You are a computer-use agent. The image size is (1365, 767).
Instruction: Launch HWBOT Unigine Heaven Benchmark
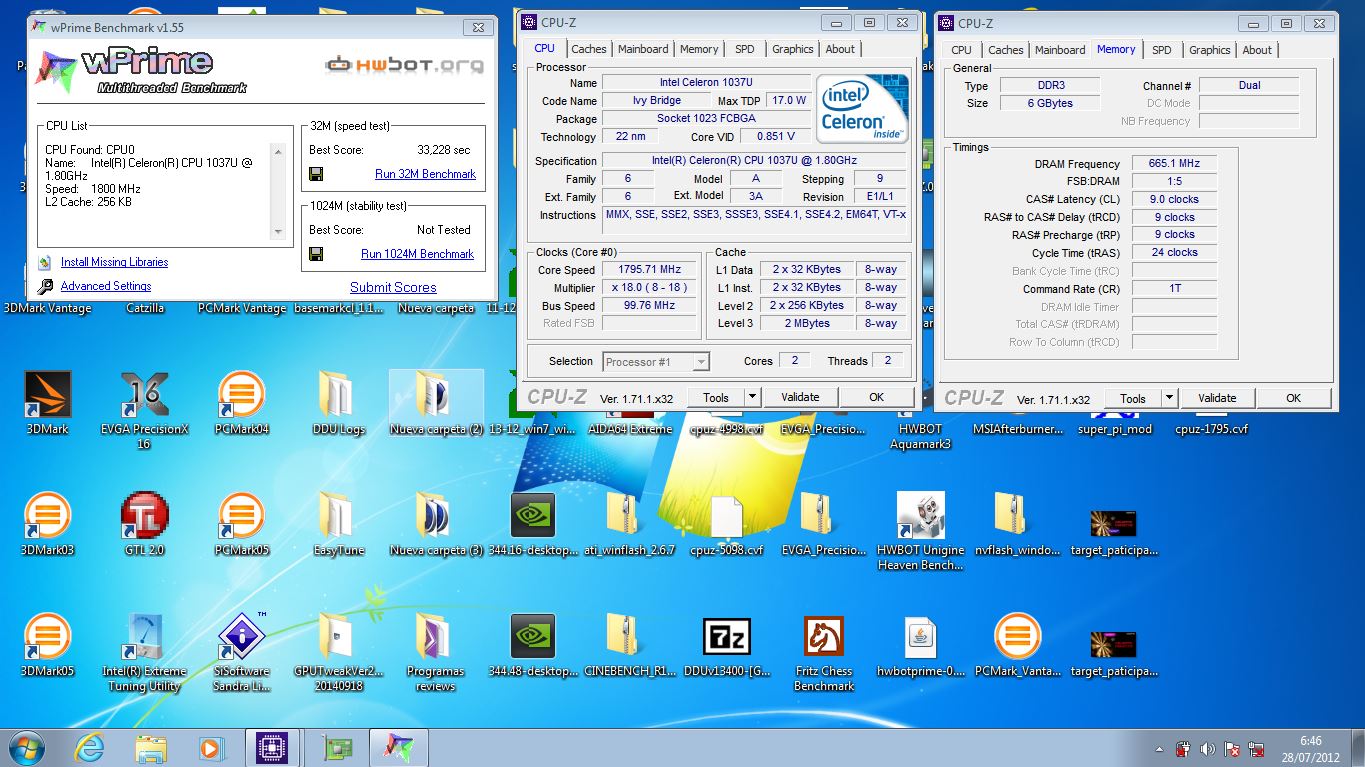(920, 530)
